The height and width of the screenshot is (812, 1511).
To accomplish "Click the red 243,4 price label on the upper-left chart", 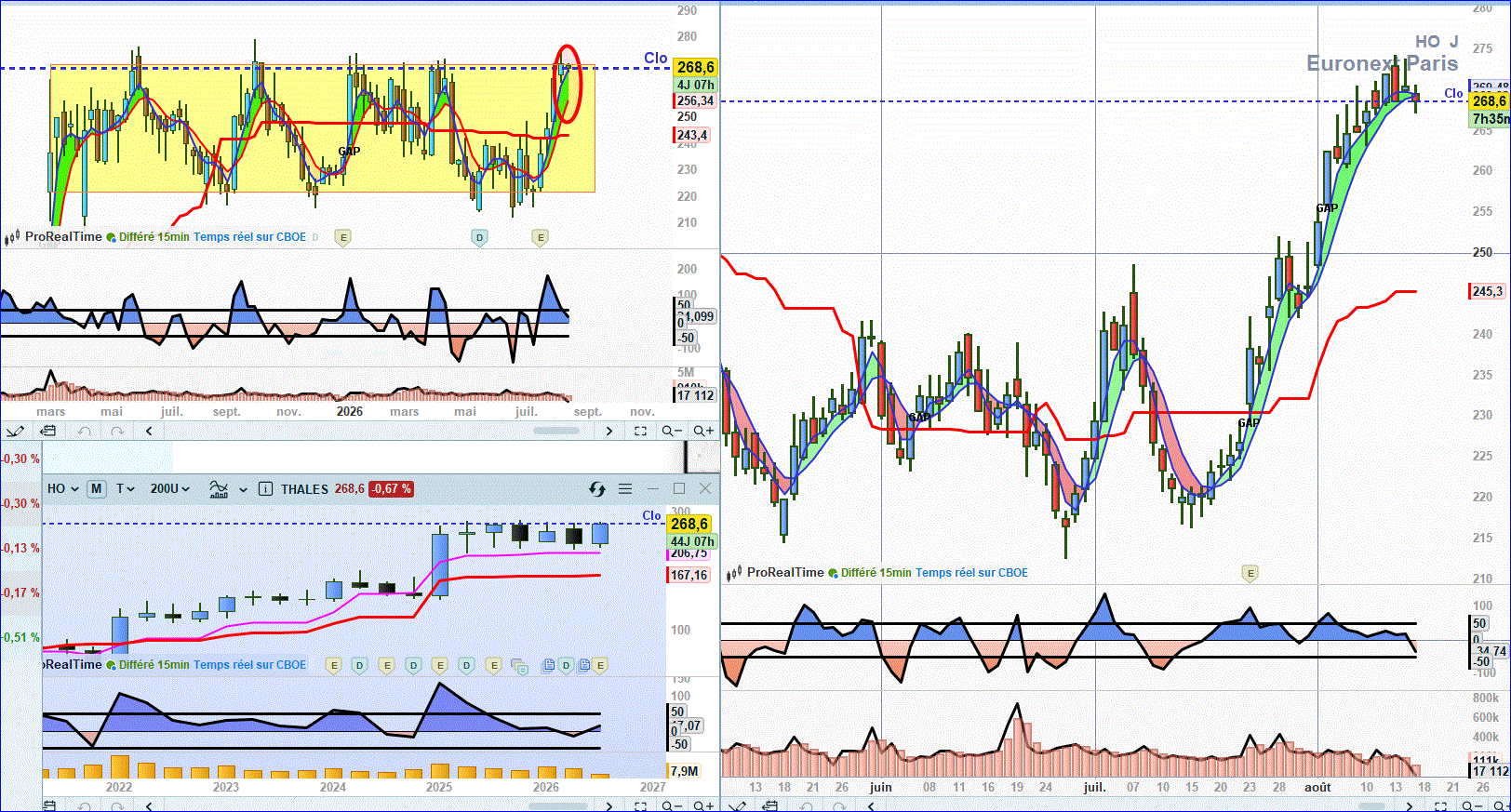I will click(691, 135).
